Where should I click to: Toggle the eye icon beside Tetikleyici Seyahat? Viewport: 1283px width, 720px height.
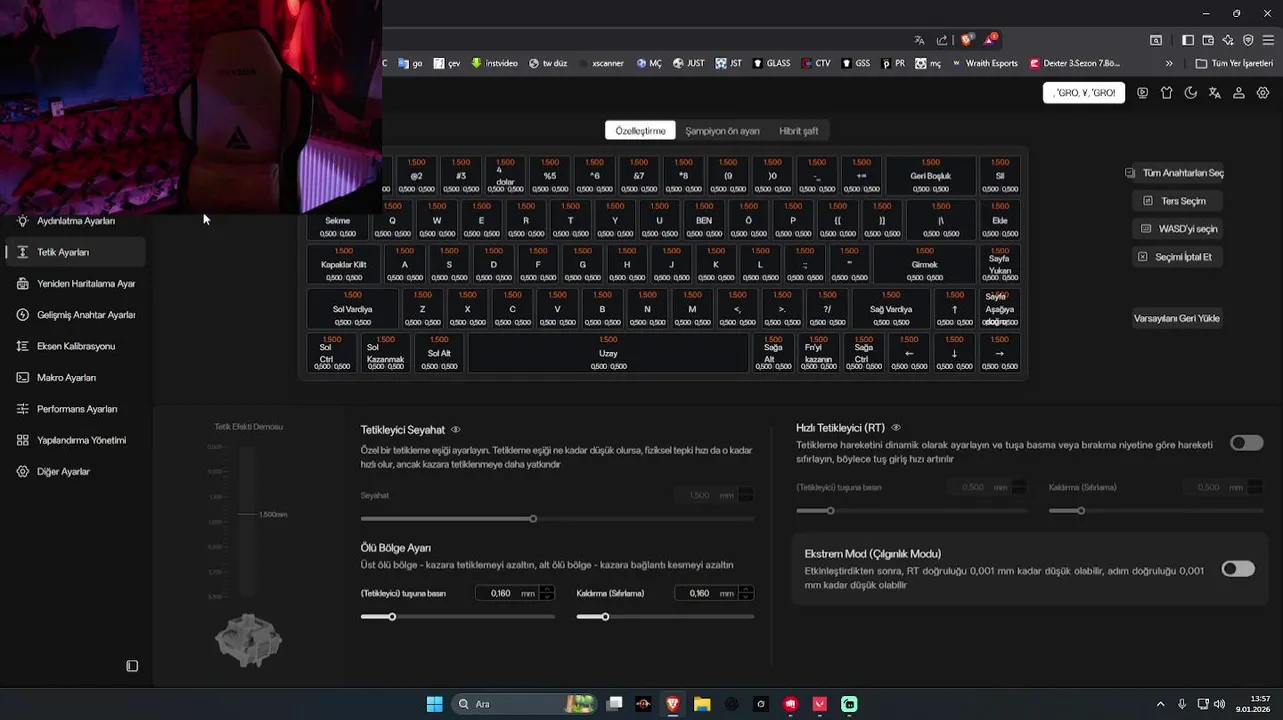456,430
